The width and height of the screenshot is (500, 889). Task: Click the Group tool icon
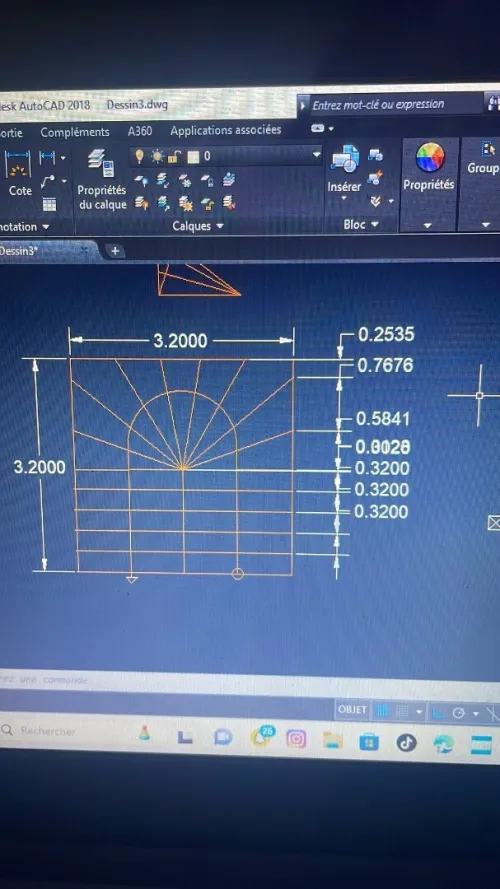pos(488,149)
